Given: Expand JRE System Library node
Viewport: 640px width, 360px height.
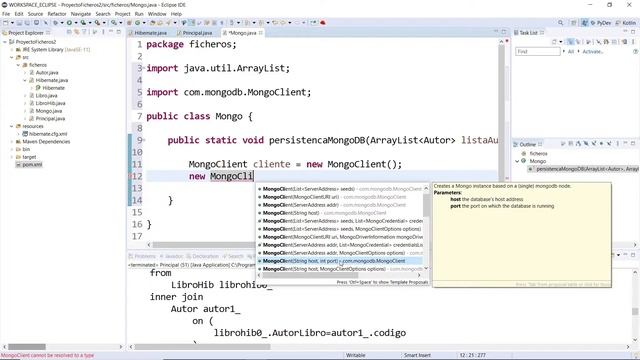Looking at the screenshot, I should [12, 50].
